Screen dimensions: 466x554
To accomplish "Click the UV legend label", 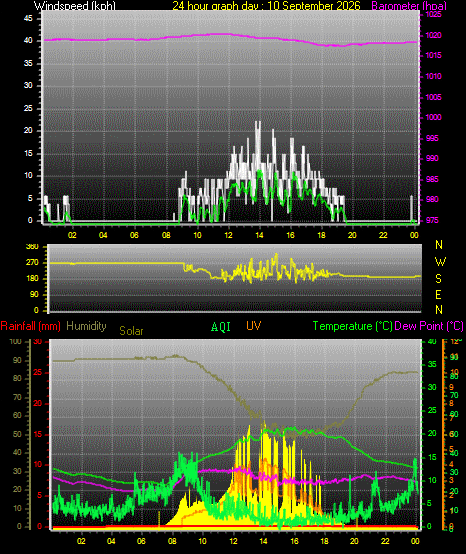I will click(254, 326).
